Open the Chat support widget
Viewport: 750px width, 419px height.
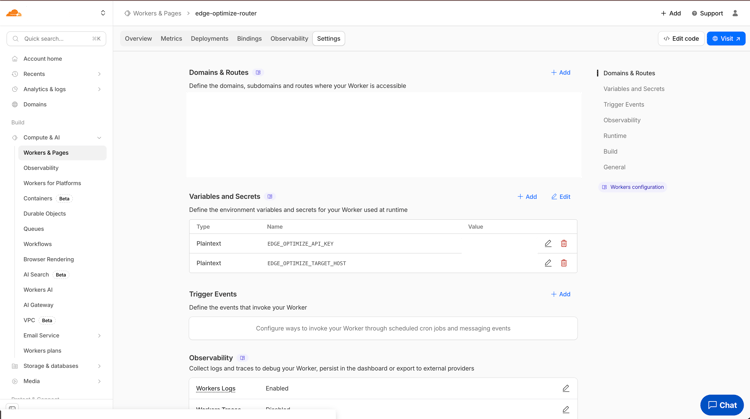pos(722,405)
